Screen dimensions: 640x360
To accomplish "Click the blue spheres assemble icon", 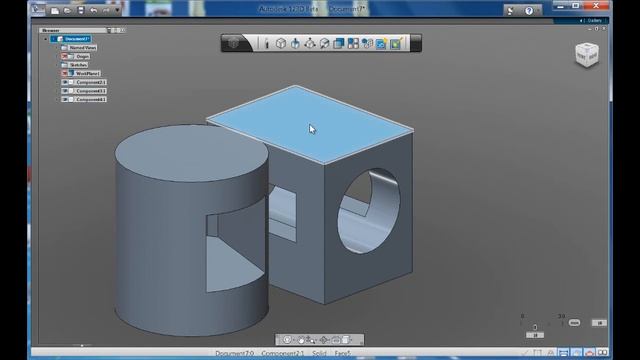I will 367,43.
